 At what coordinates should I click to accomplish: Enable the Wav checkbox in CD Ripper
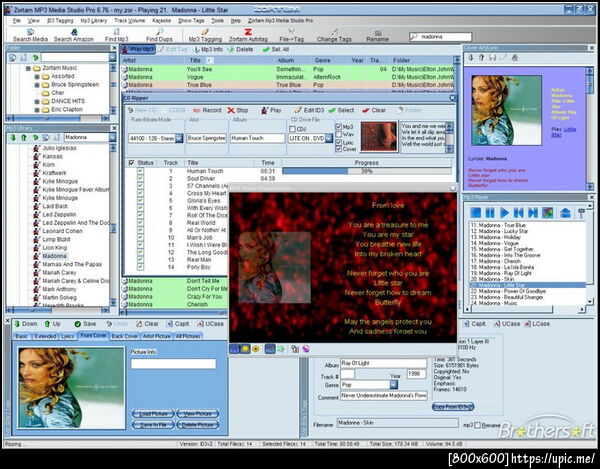(339, 134)
